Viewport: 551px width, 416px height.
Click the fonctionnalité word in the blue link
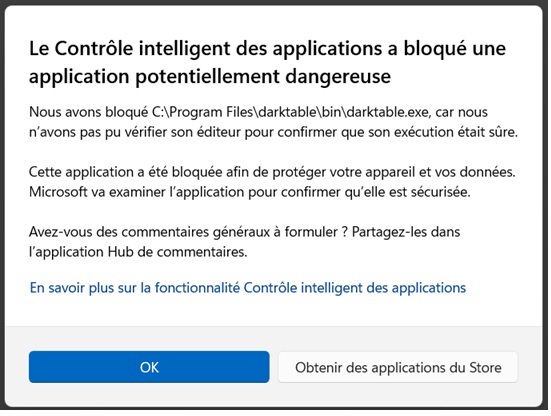click(x=197, y=288)
